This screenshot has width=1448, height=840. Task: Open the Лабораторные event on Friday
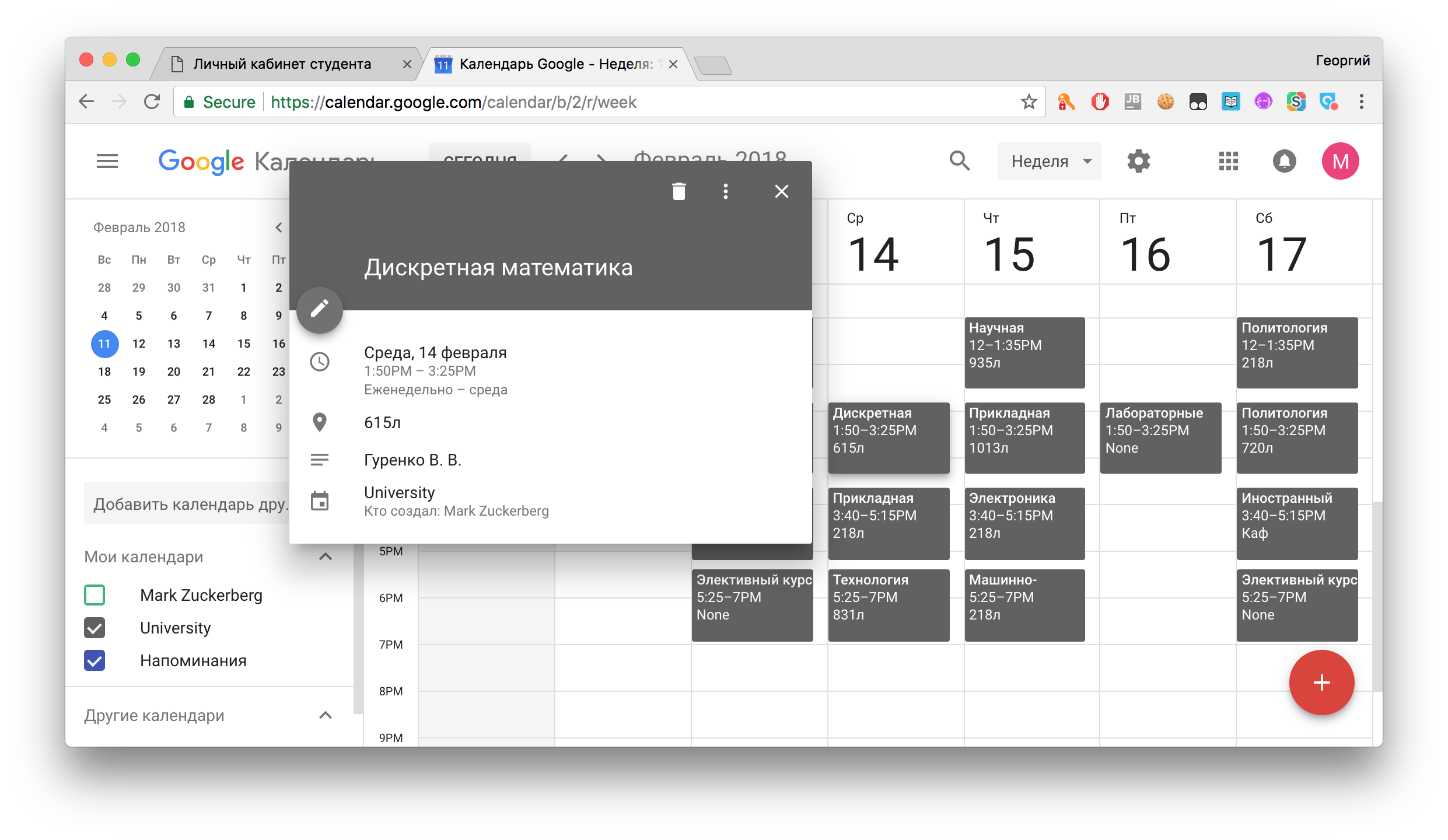click(1160, 437)
